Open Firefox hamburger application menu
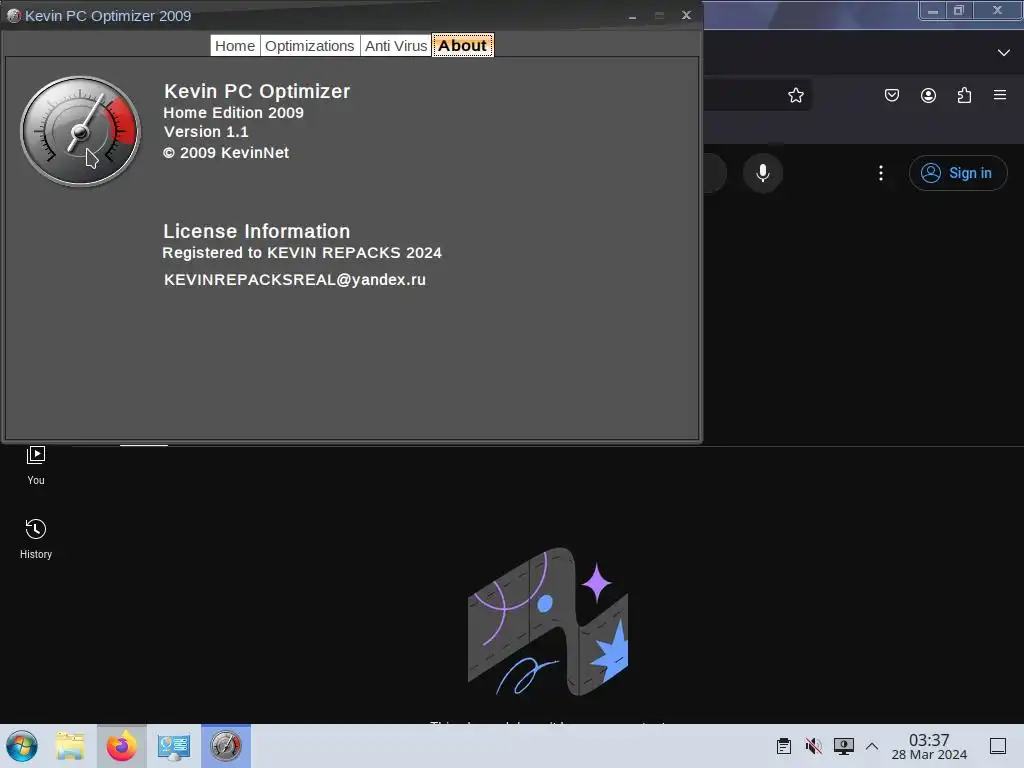The image size is (1024, 768). click(1000, 95)
